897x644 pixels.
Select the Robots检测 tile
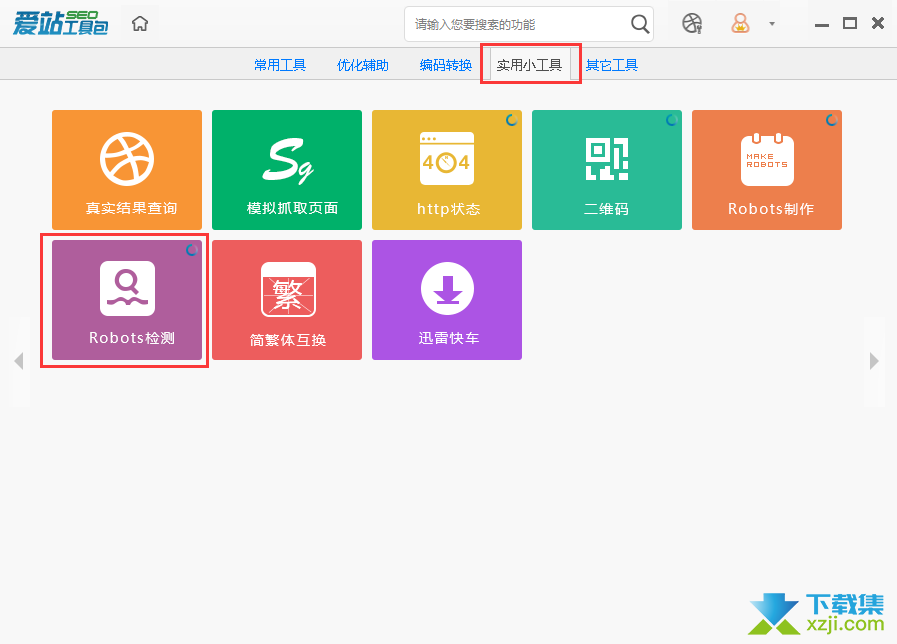(127, 300)
